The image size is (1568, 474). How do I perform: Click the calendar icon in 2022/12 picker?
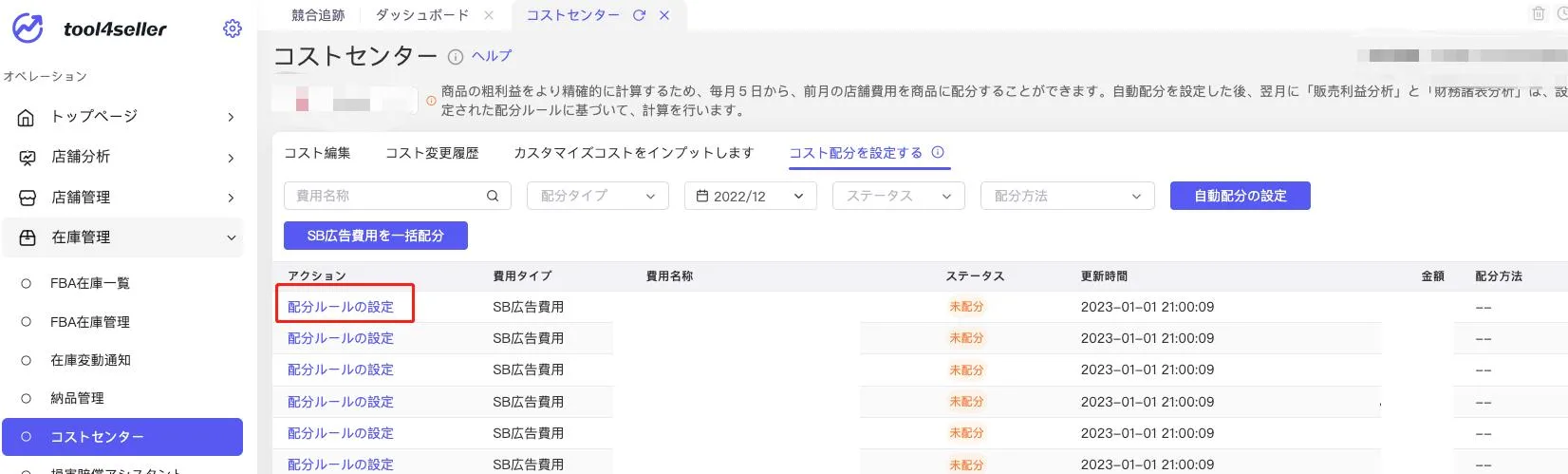pyautogui.click(x=702, y=196)
